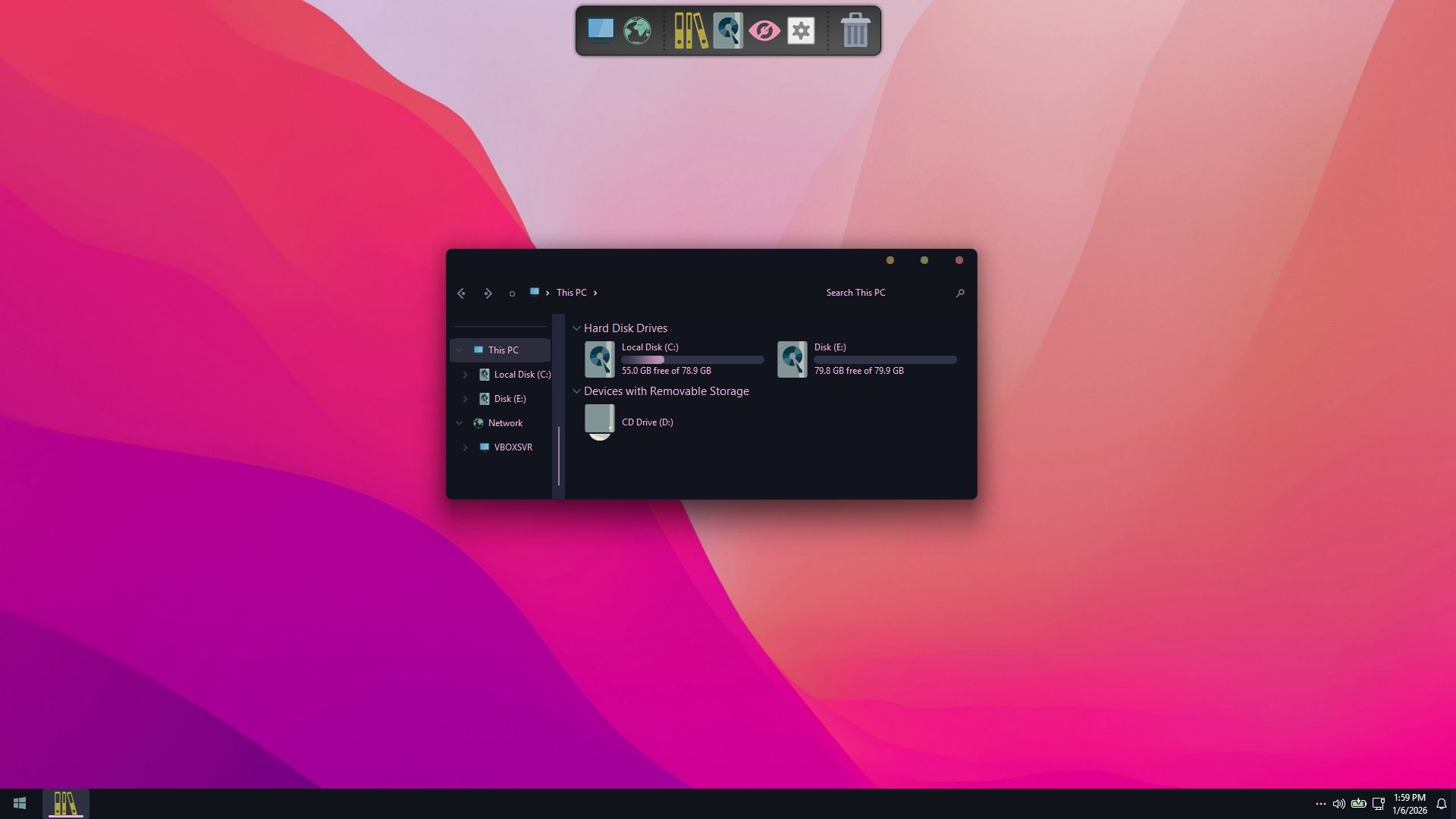This screenshot has height=819, width=1456.
Task: Toggle the pink crossed-eye hidden files icon
Action: [x=764, y=30]
